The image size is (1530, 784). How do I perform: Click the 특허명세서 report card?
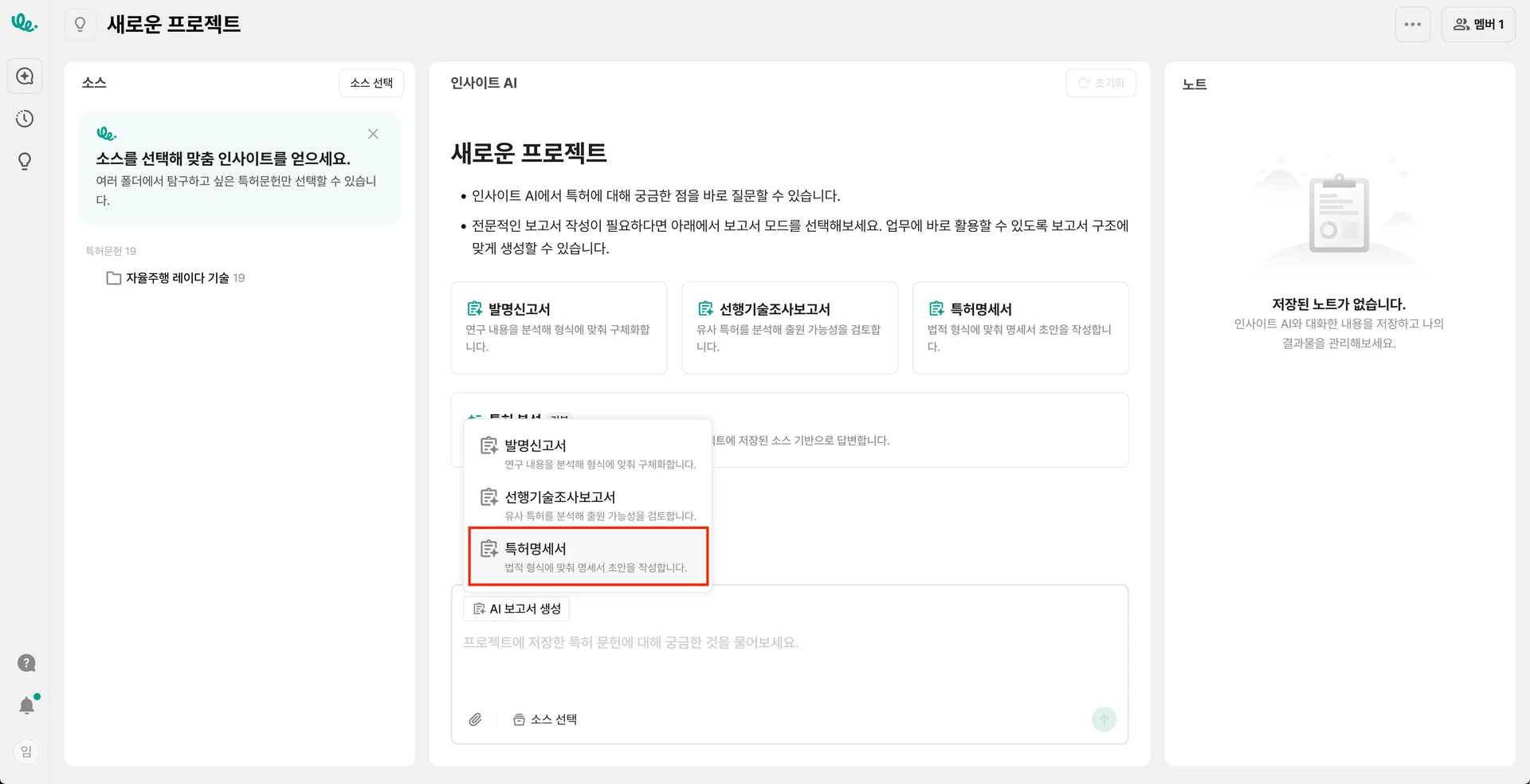(1020, 327)
